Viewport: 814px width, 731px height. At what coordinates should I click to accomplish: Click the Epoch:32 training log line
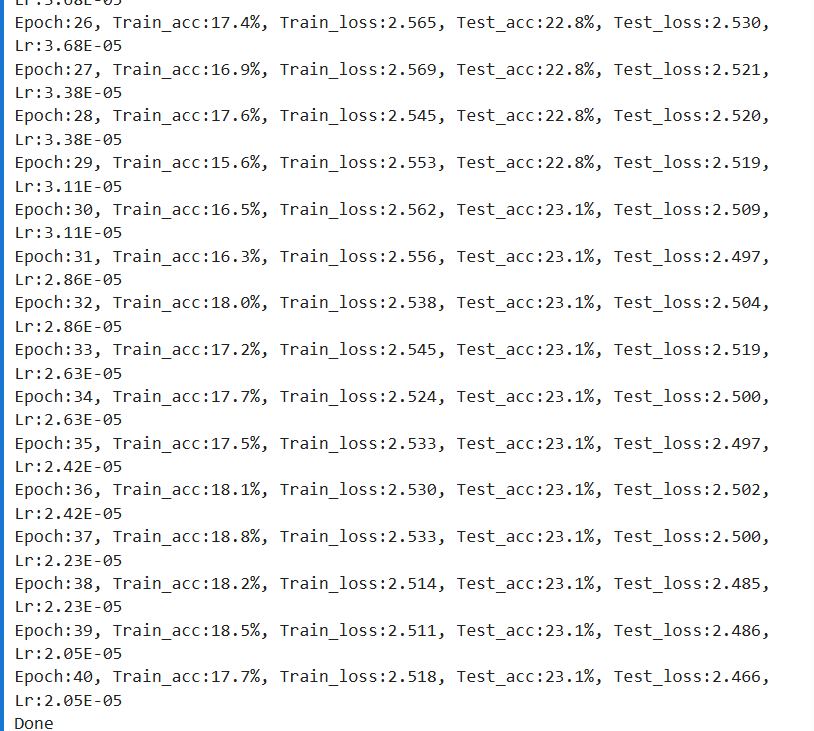tap(392, 303)
